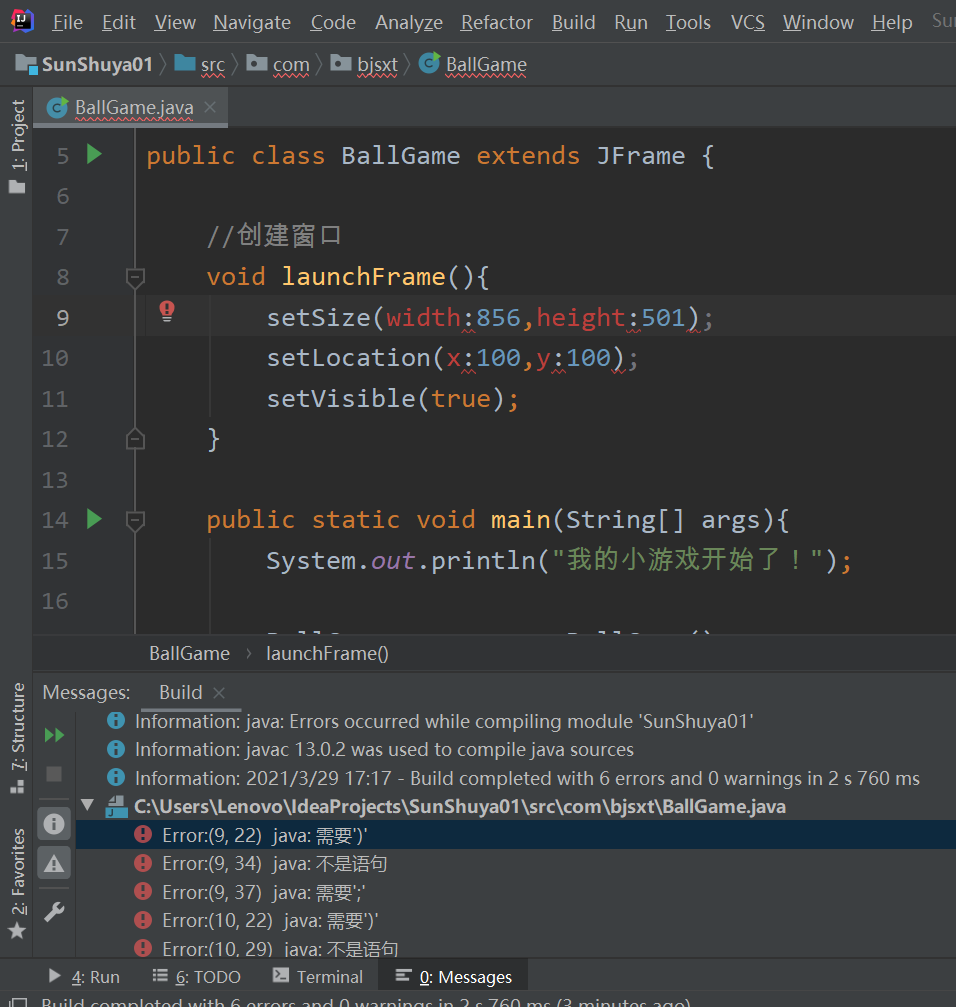Image resolution: width=956 pixels, height=1007 pixels.
Task: Open the Favorites tool window
Action: pos(17,884)
